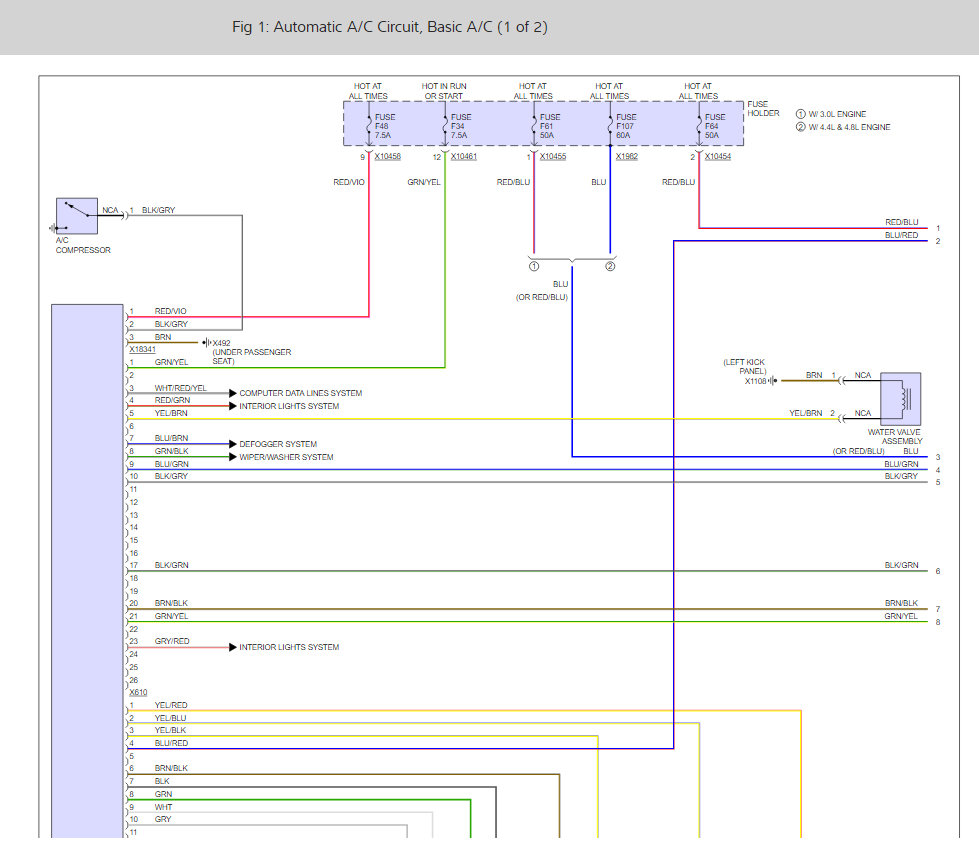Click the circled 1 engine marker under the RED/BLU wire

pos(534,267)
